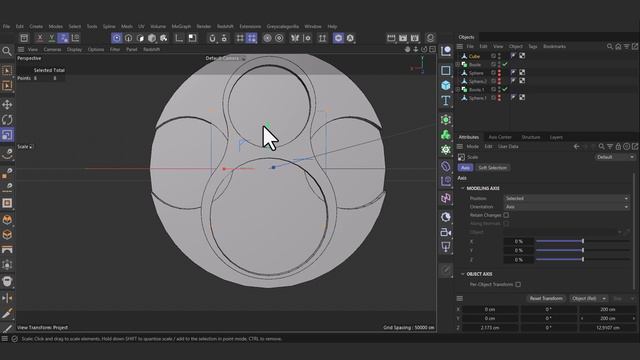The width and height of the screenshot is (640, 360).
Task: Open Render to Picture Viewer clapperboard icon
Action: click(x=403, y=38)
